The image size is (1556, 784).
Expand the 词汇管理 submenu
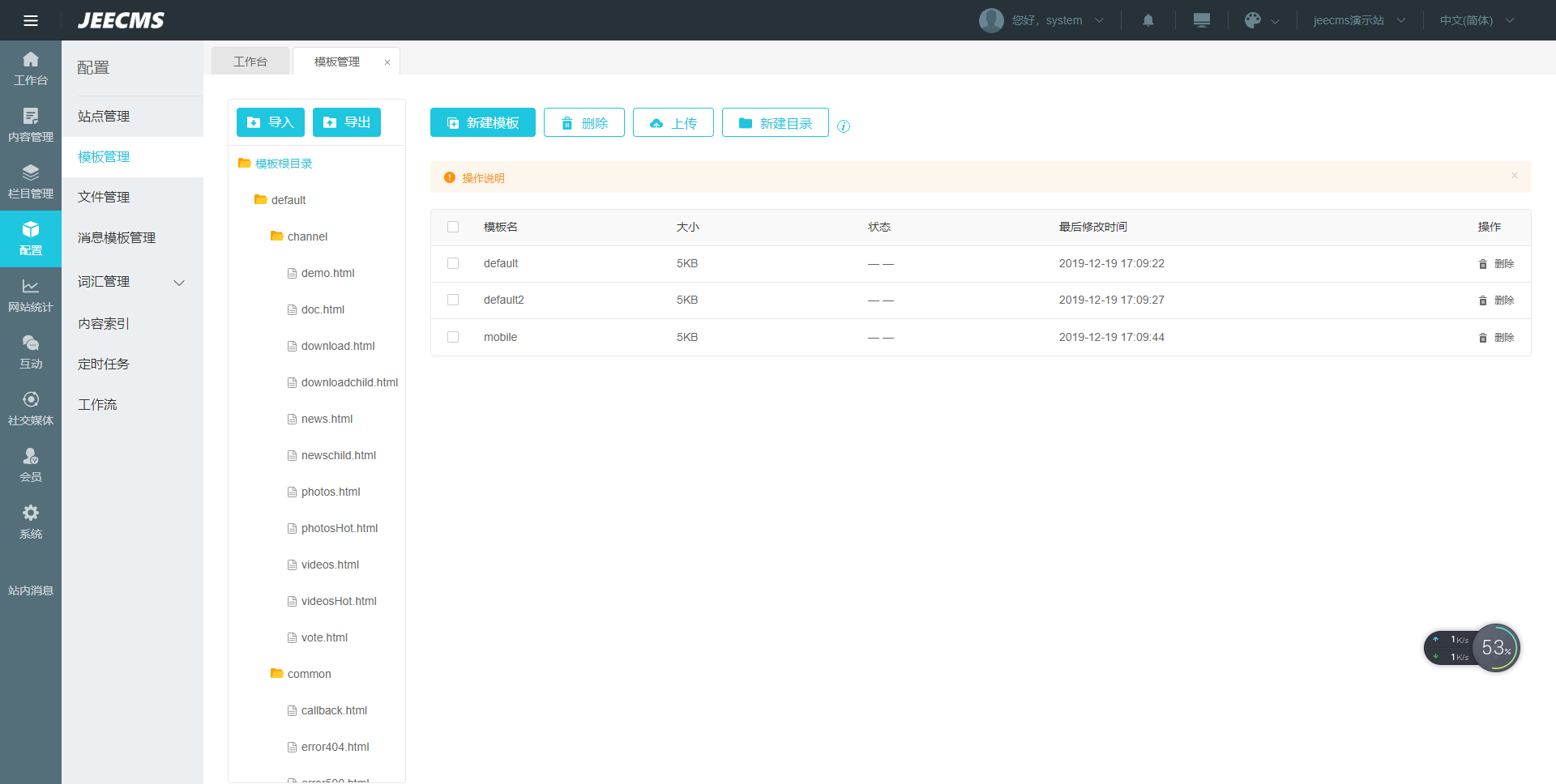pyautogui.click(x=179, y=283)
